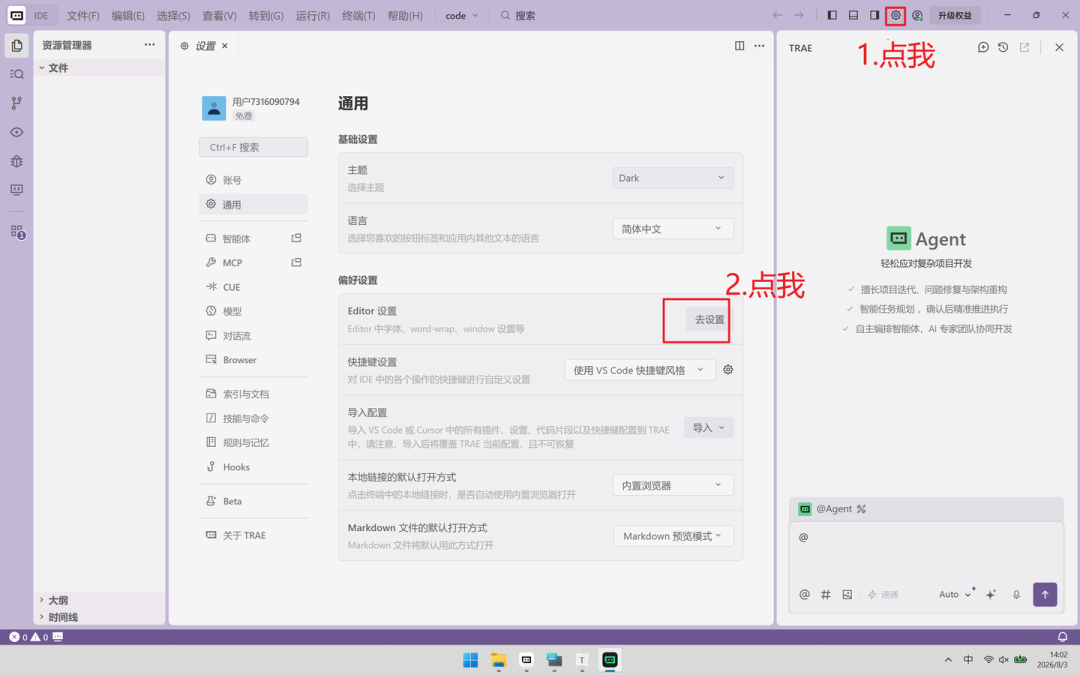Click the volume icon in system tray
1080x675 pixels.
(1004, 660)
